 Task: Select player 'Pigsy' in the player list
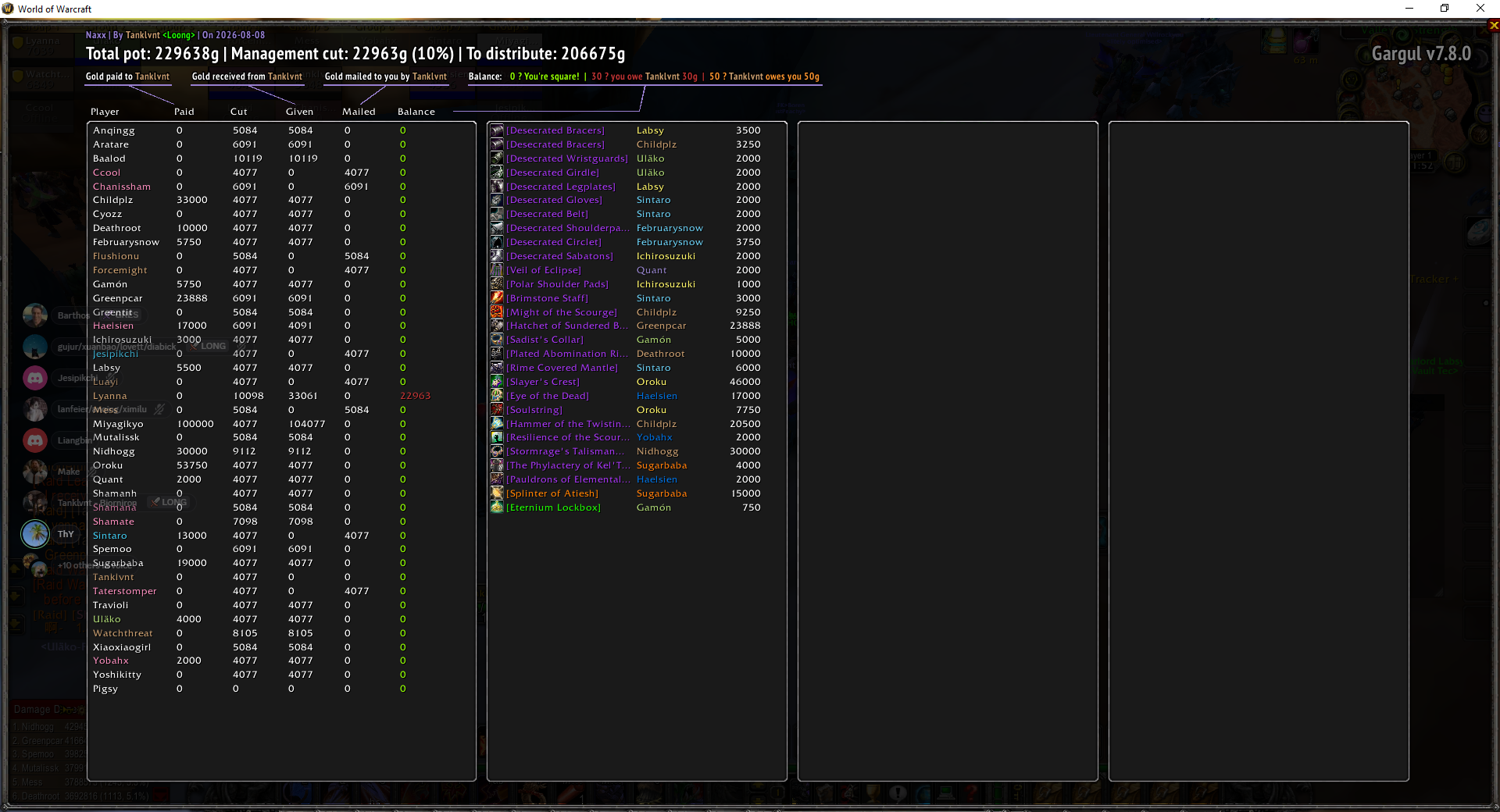(105, 689)
